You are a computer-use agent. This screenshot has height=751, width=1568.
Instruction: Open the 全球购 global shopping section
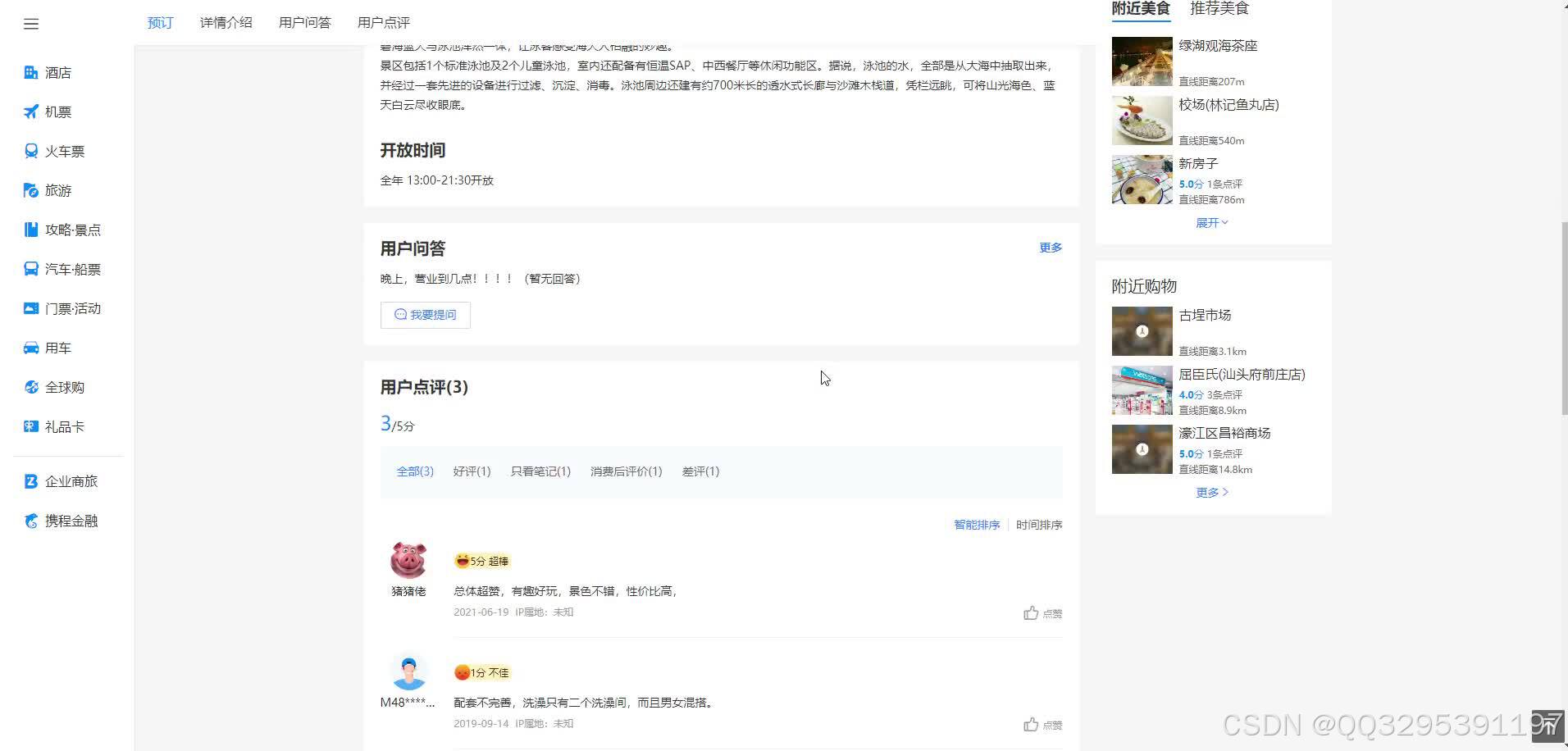pos(64,387)
